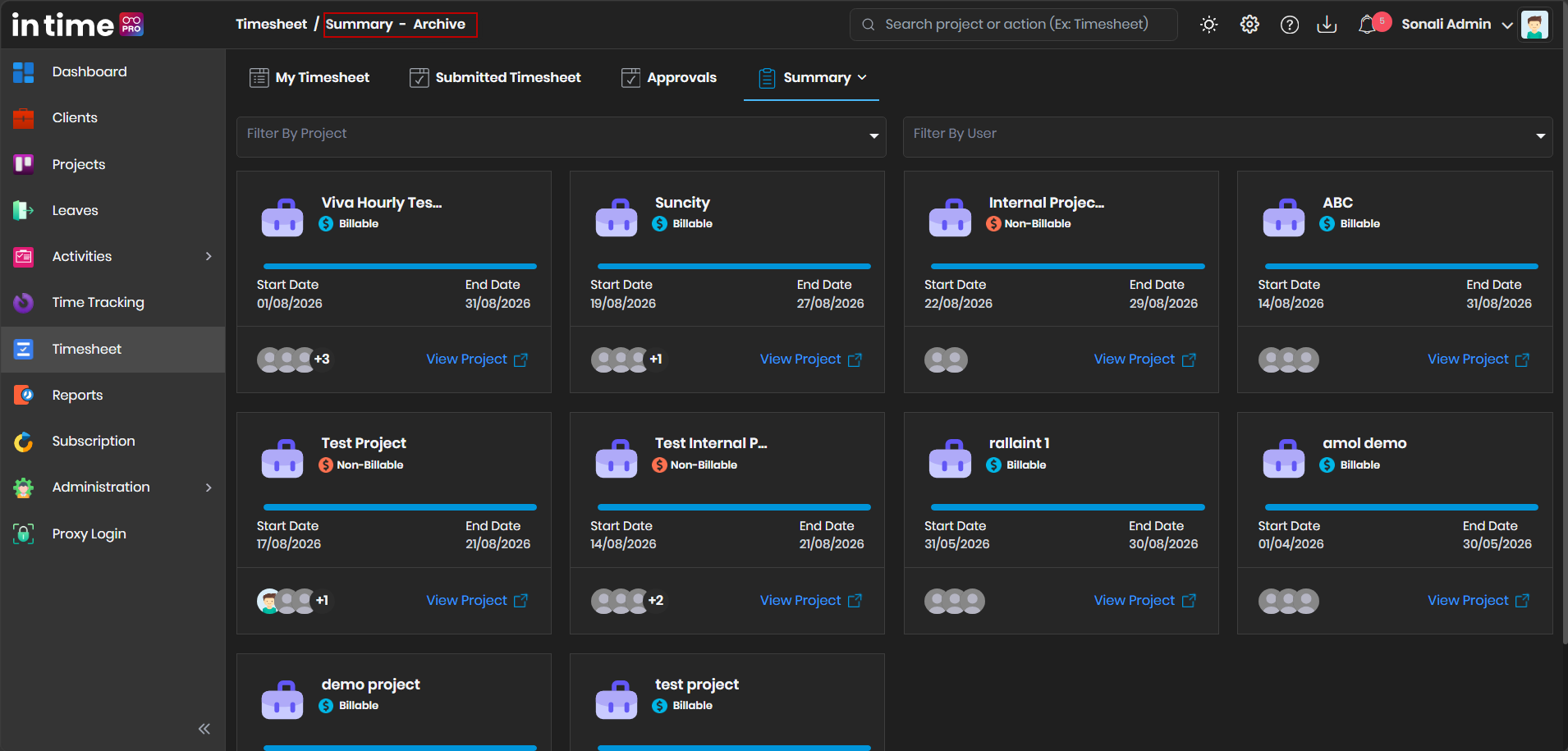Open the notifications bell
Viewport: 1568px width, 751px height.
[1367, 25]
